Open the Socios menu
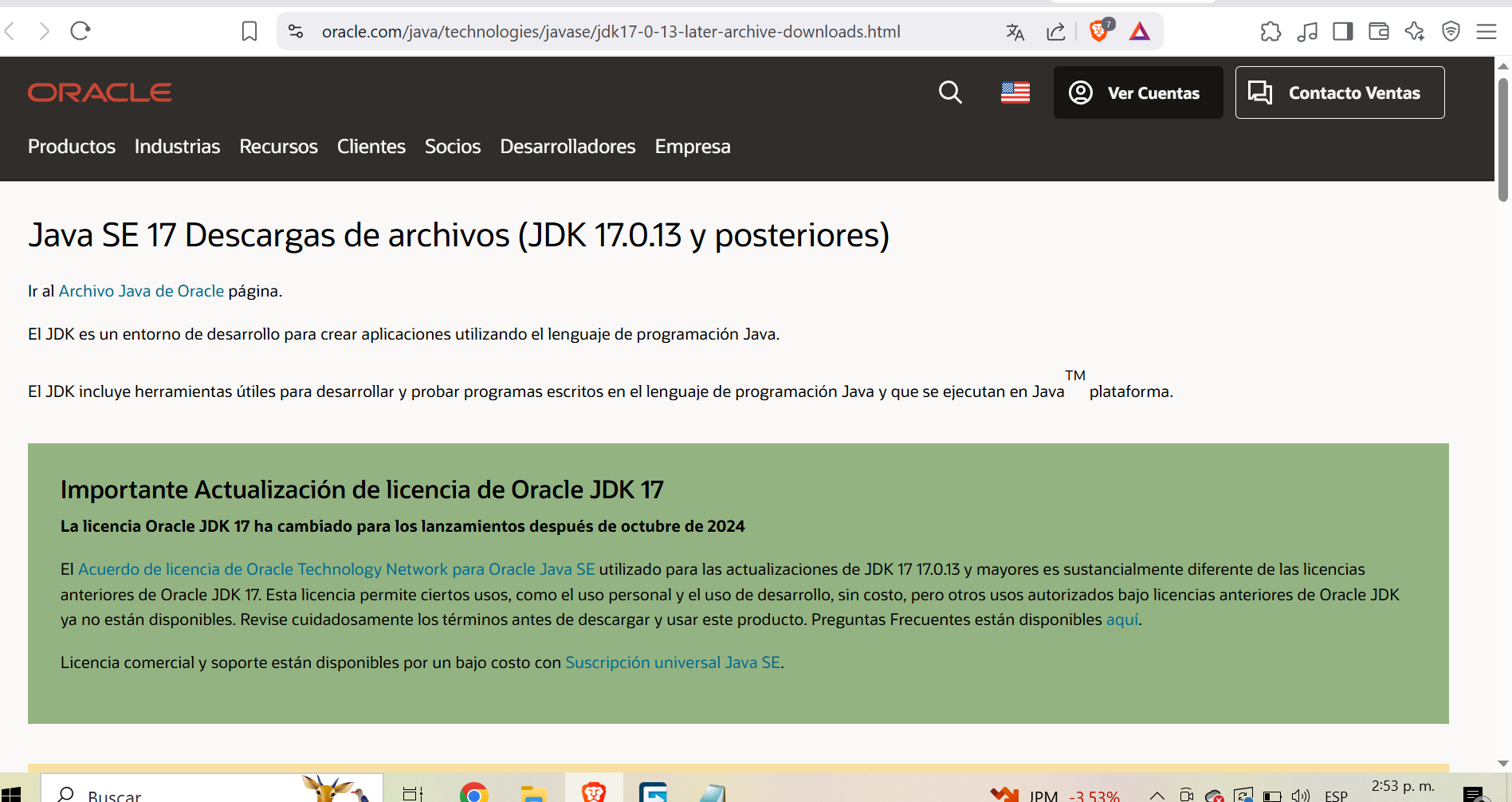Viewport: 1512px width, 802px height. [453, 147]
